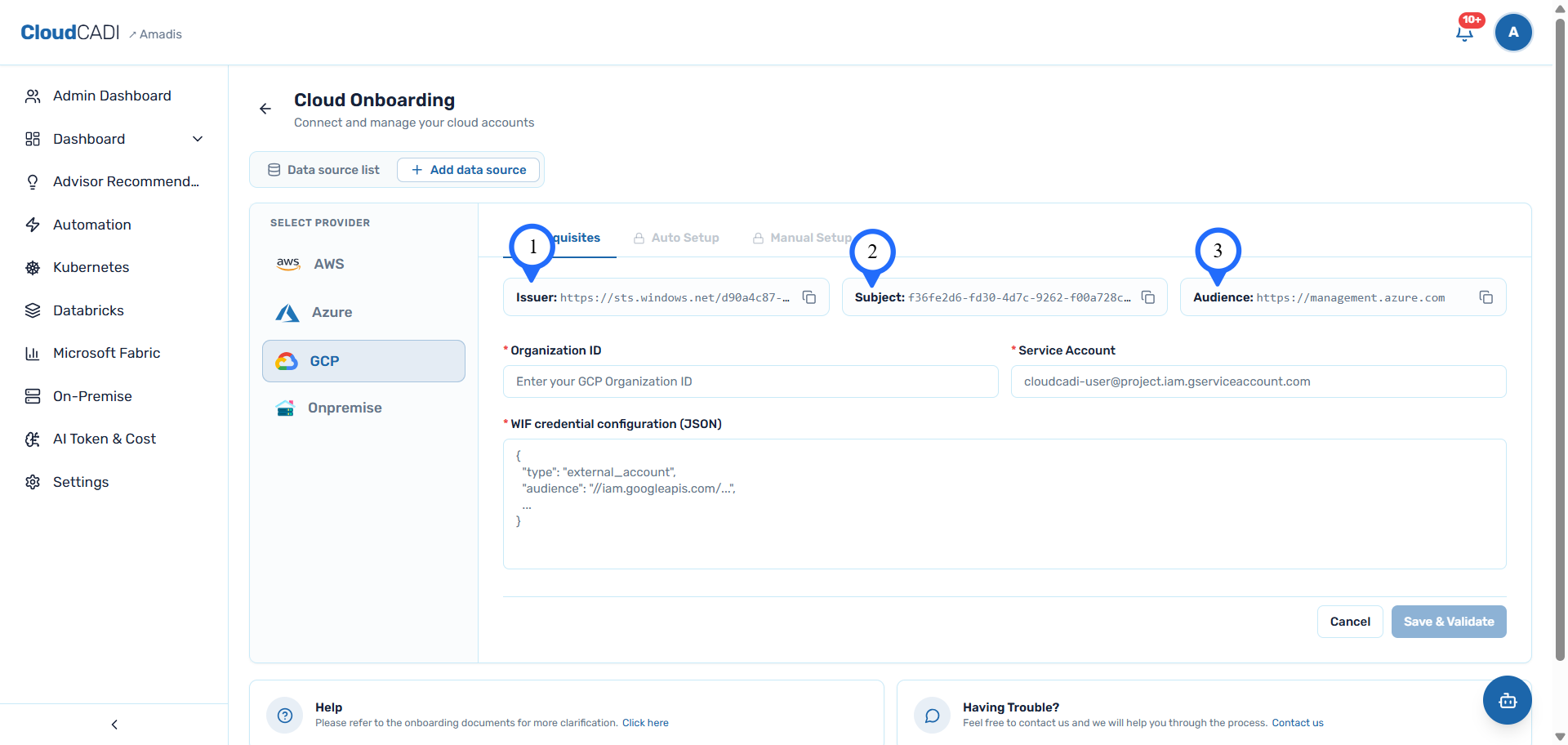Select Azure as provider
This screenshot has height=745, width=1568.
363,312
